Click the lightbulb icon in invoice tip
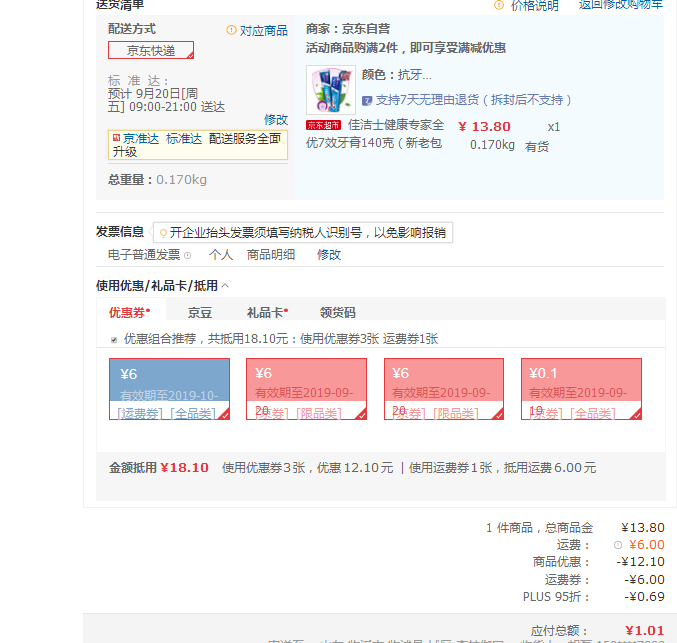Viewport: 677px width, 643px height. click(163, 233)
